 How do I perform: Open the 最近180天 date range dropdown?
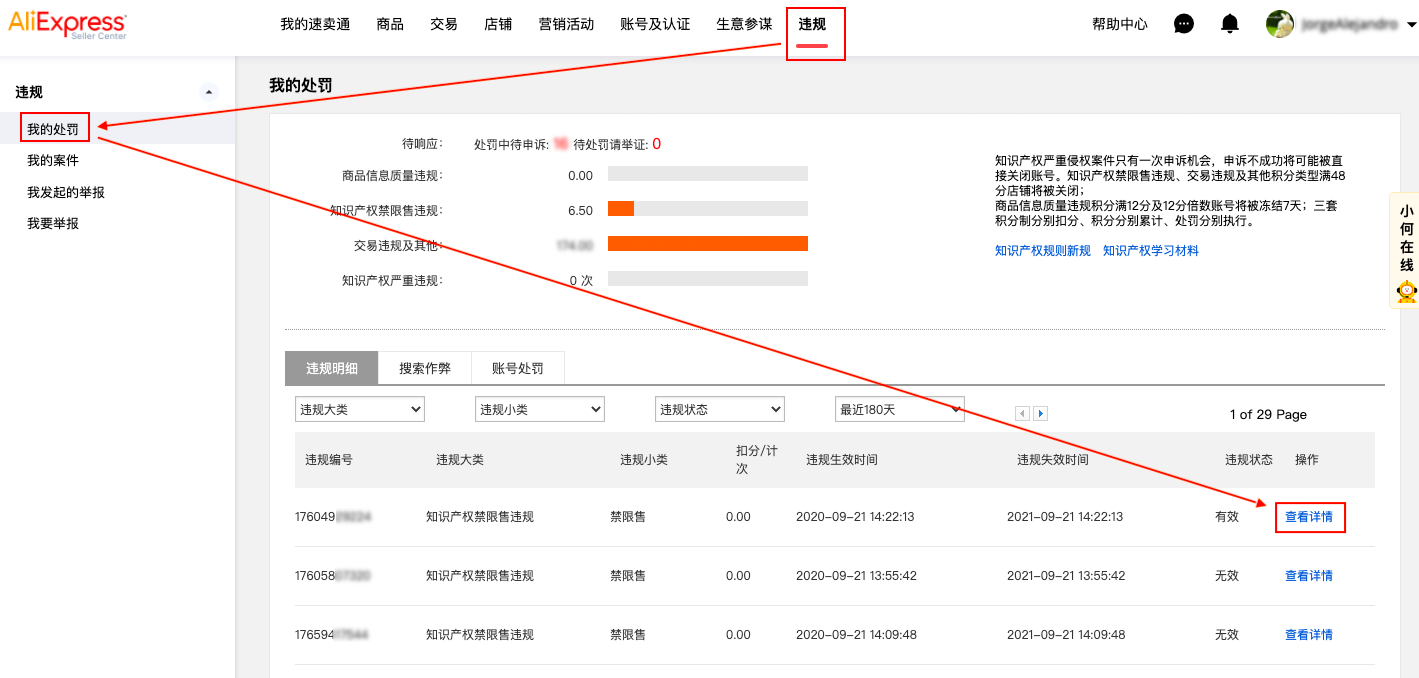point(899,408)
